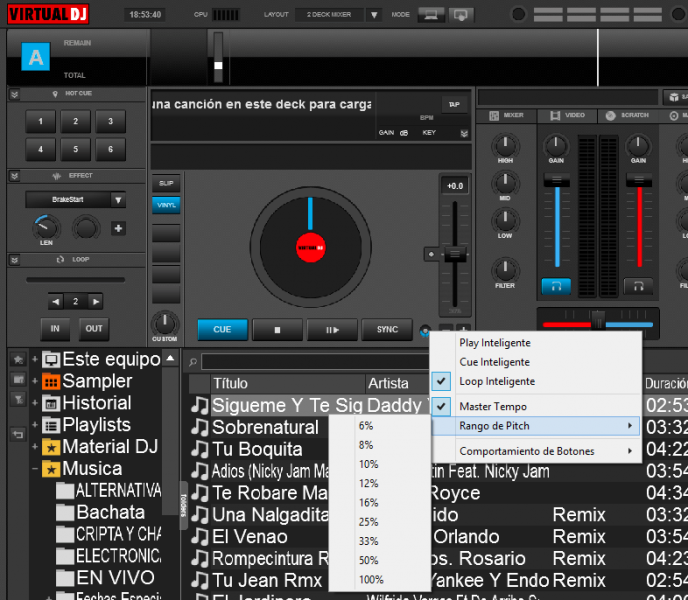The image size is (688, 600).
Task: Click the second effect parameter knob
Action: [86, 227]
